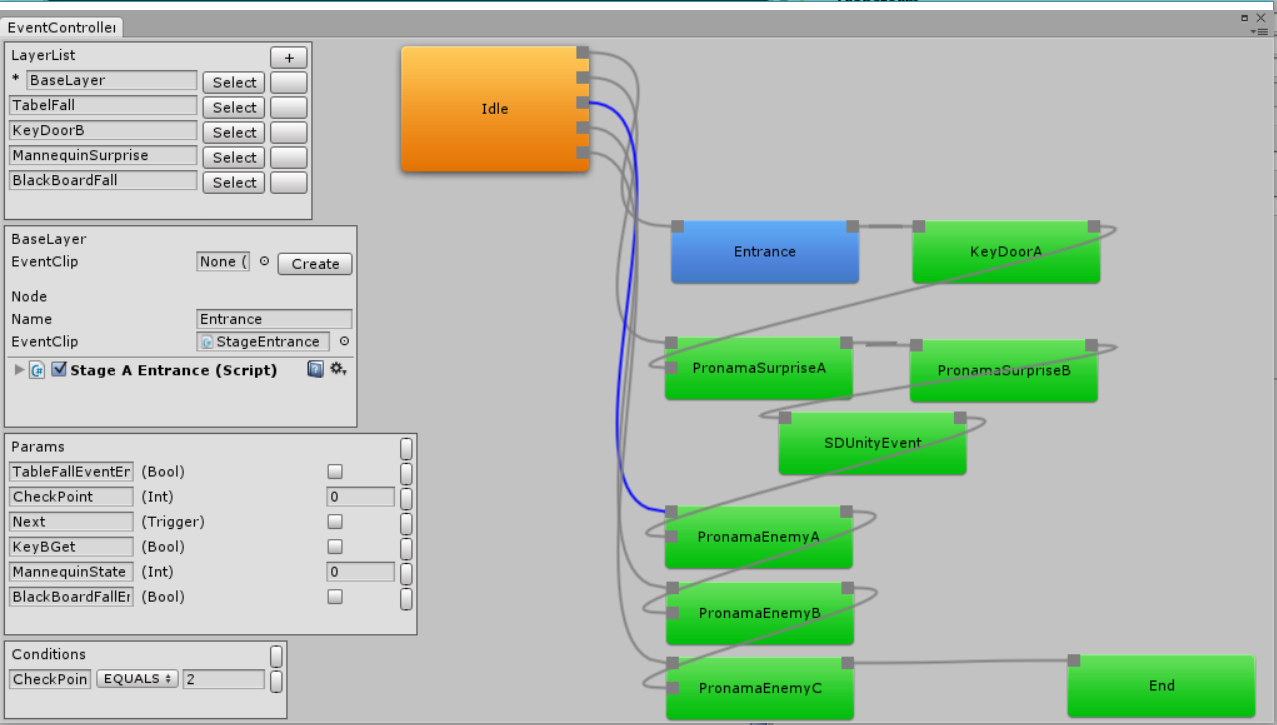
Task: Open the script help icon for Stage A Entrance
Action: tap(315, 369)
